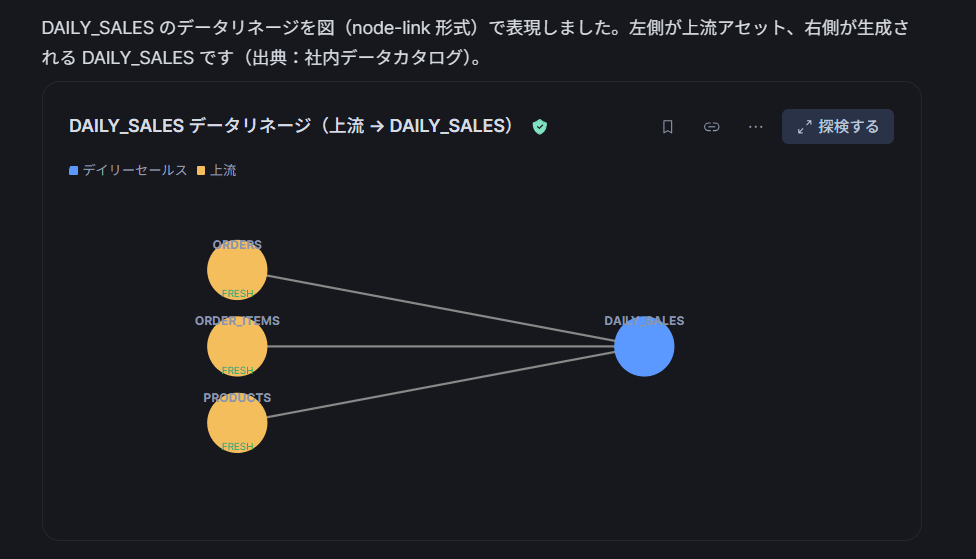
Task: Select the ORDER_ITEMS node circle
Action: [237, 347]
